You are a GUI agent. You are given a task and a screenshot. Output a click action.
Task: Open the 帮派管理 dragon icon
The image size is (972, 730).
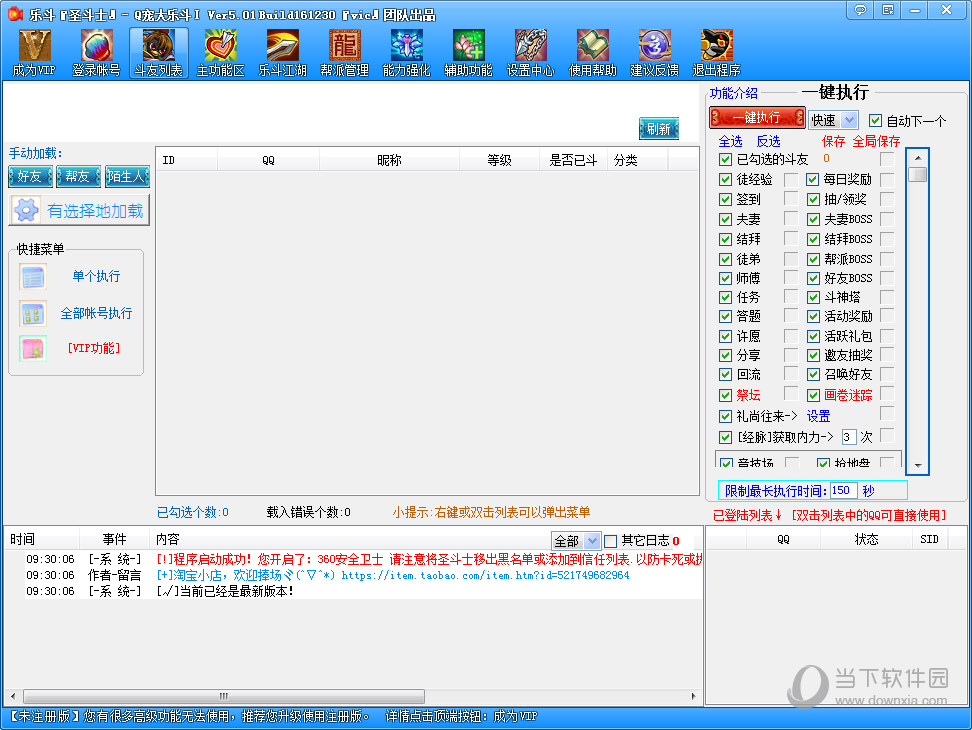[x=345, y=52]
